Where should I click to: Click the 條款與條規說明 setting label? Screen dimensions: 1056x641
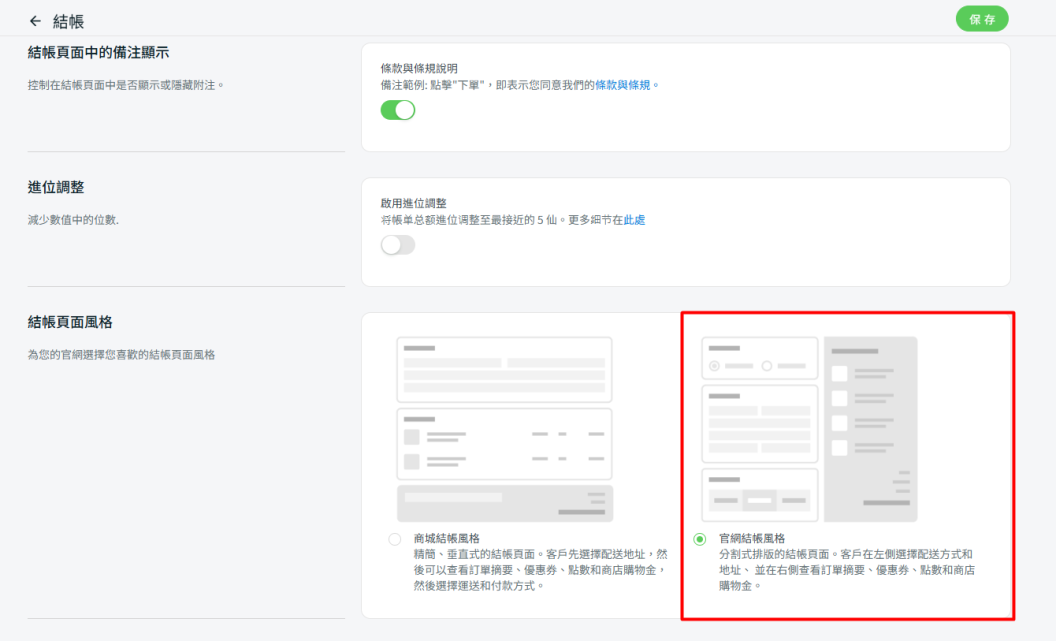tap(419, 68)
